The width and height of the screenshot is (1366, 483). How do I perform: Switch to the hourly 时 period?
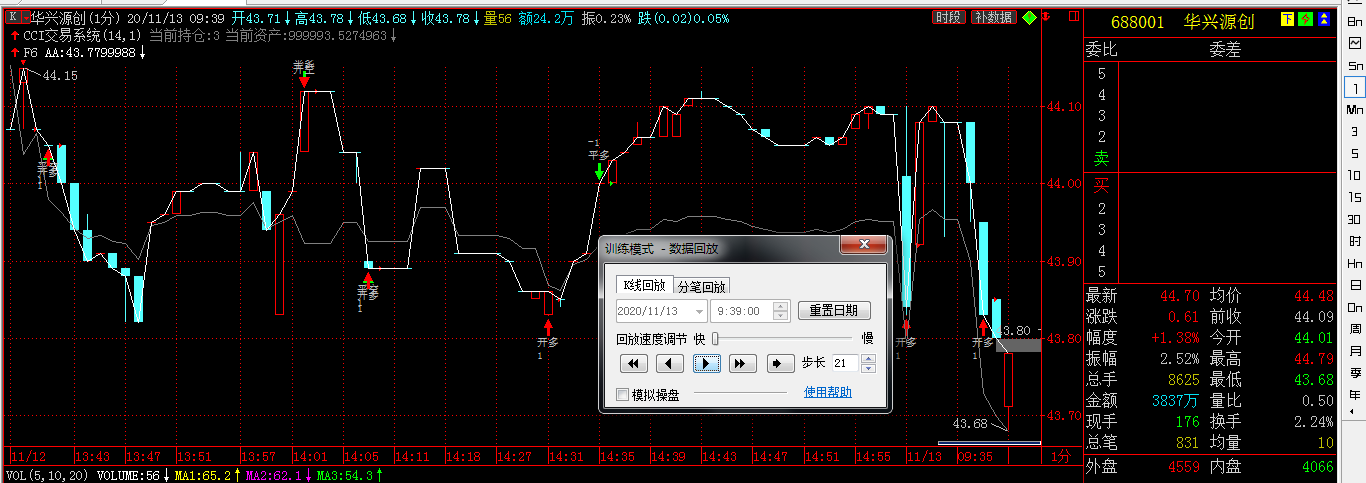[x=1355, y=241]
